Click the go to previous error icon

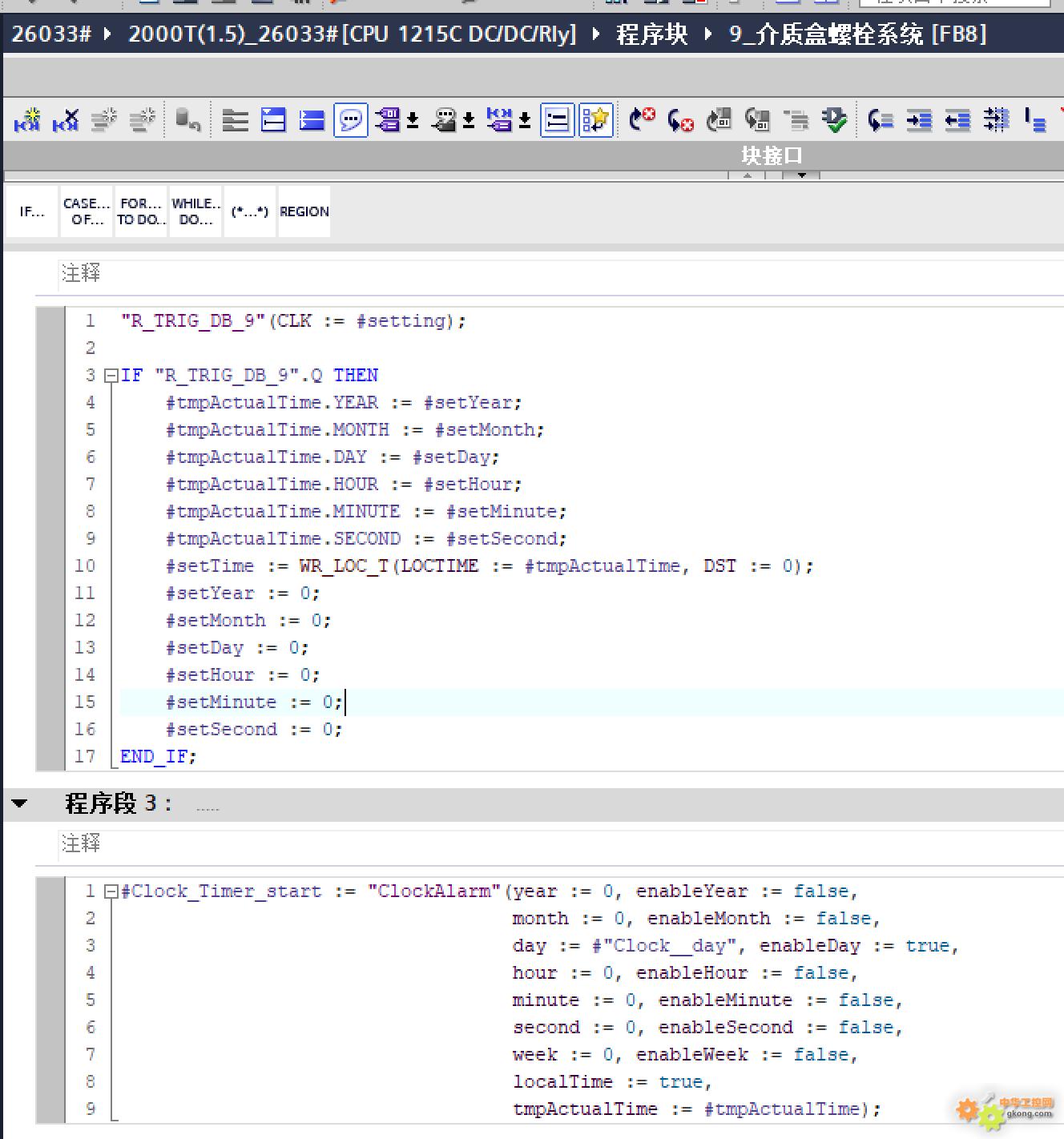[642, 120]
